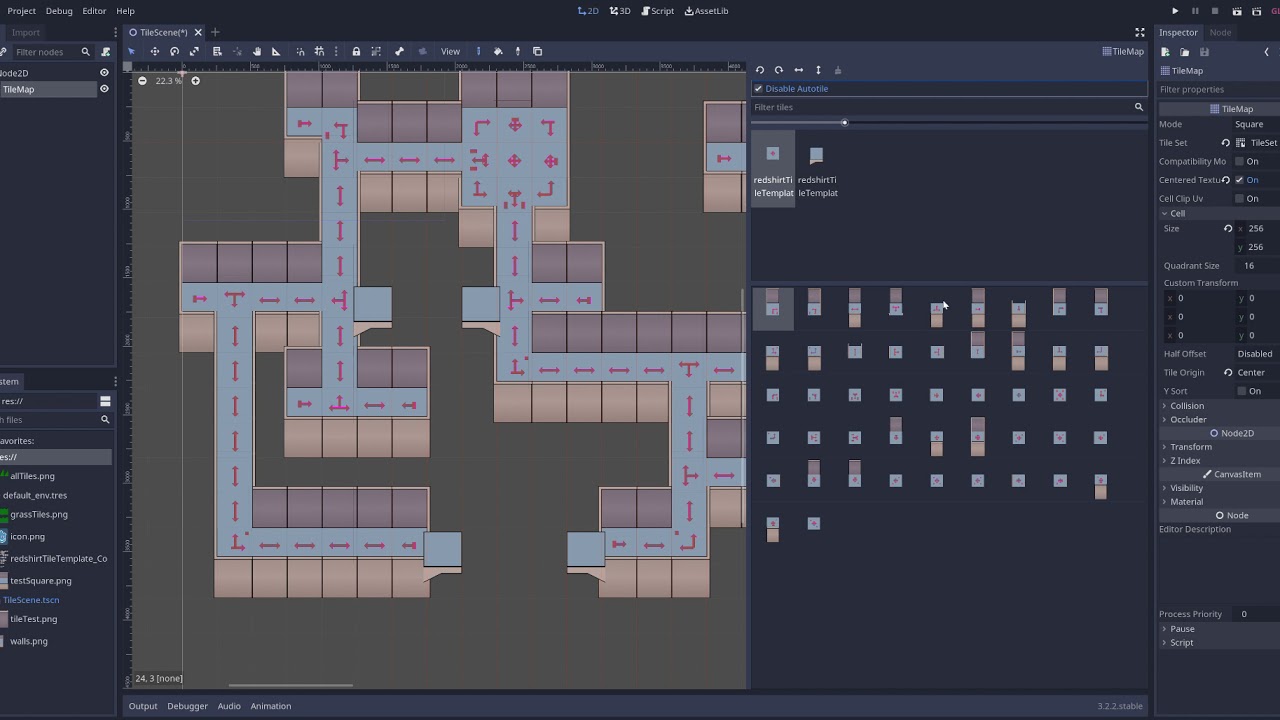Flip tile horizontally in TileMap palette
Image resolution: width=1280 pixels, height=720 pixels.
[x=798, y=70]
